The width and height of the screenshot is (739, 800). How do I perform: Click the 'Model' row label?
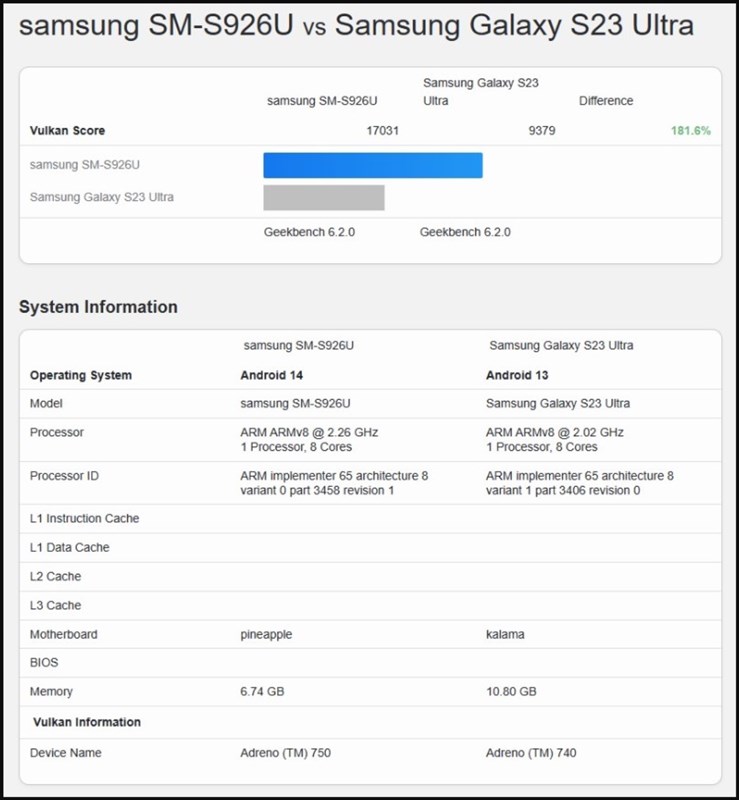point(46,404)
